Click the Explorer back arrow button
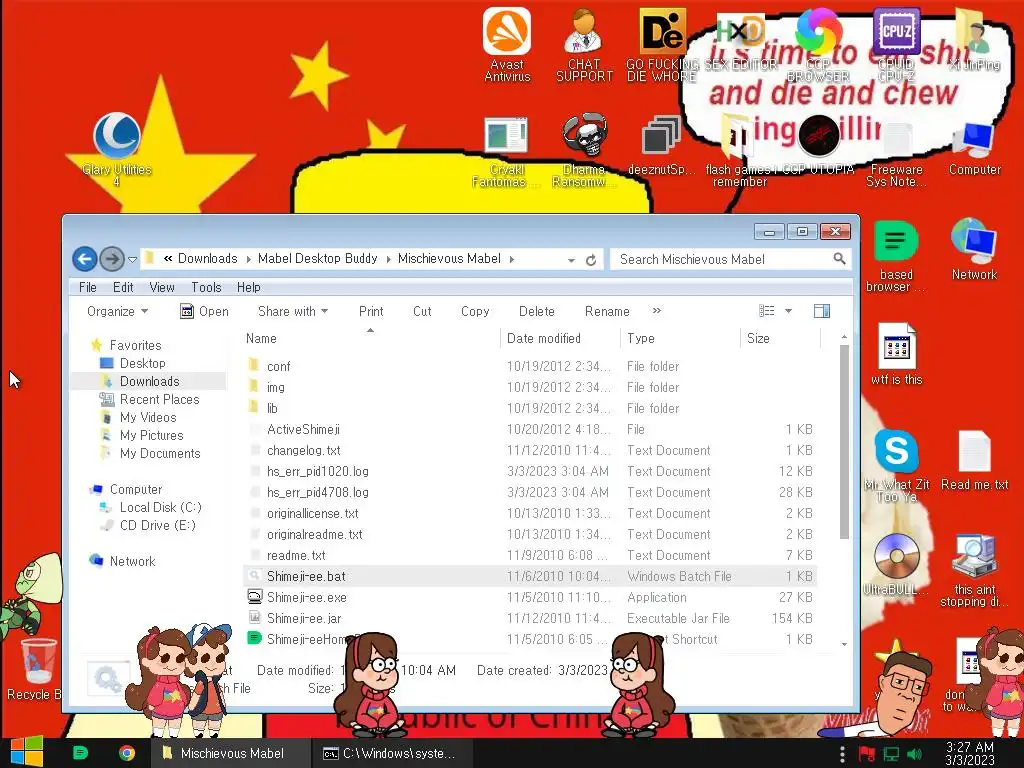 [x=84, y=259]
